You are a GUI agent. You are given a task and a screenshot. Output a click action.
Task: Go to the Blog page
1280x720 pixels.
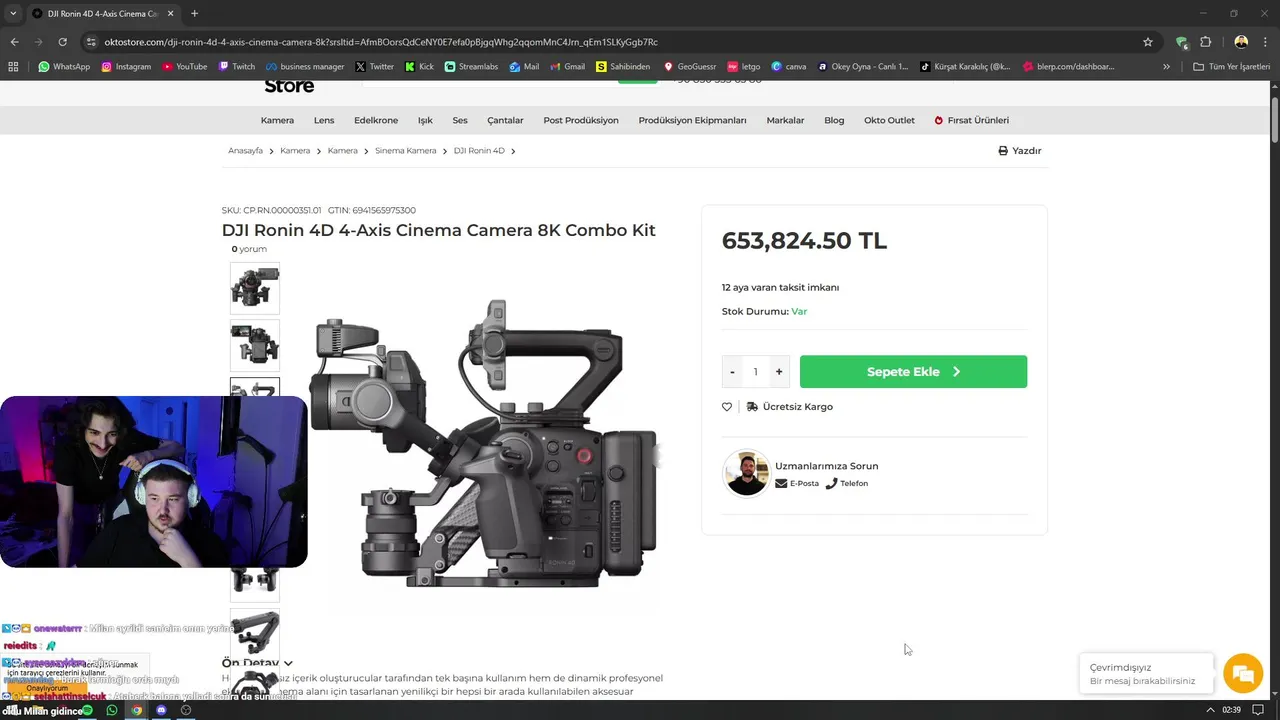click(x=834, y=120)
